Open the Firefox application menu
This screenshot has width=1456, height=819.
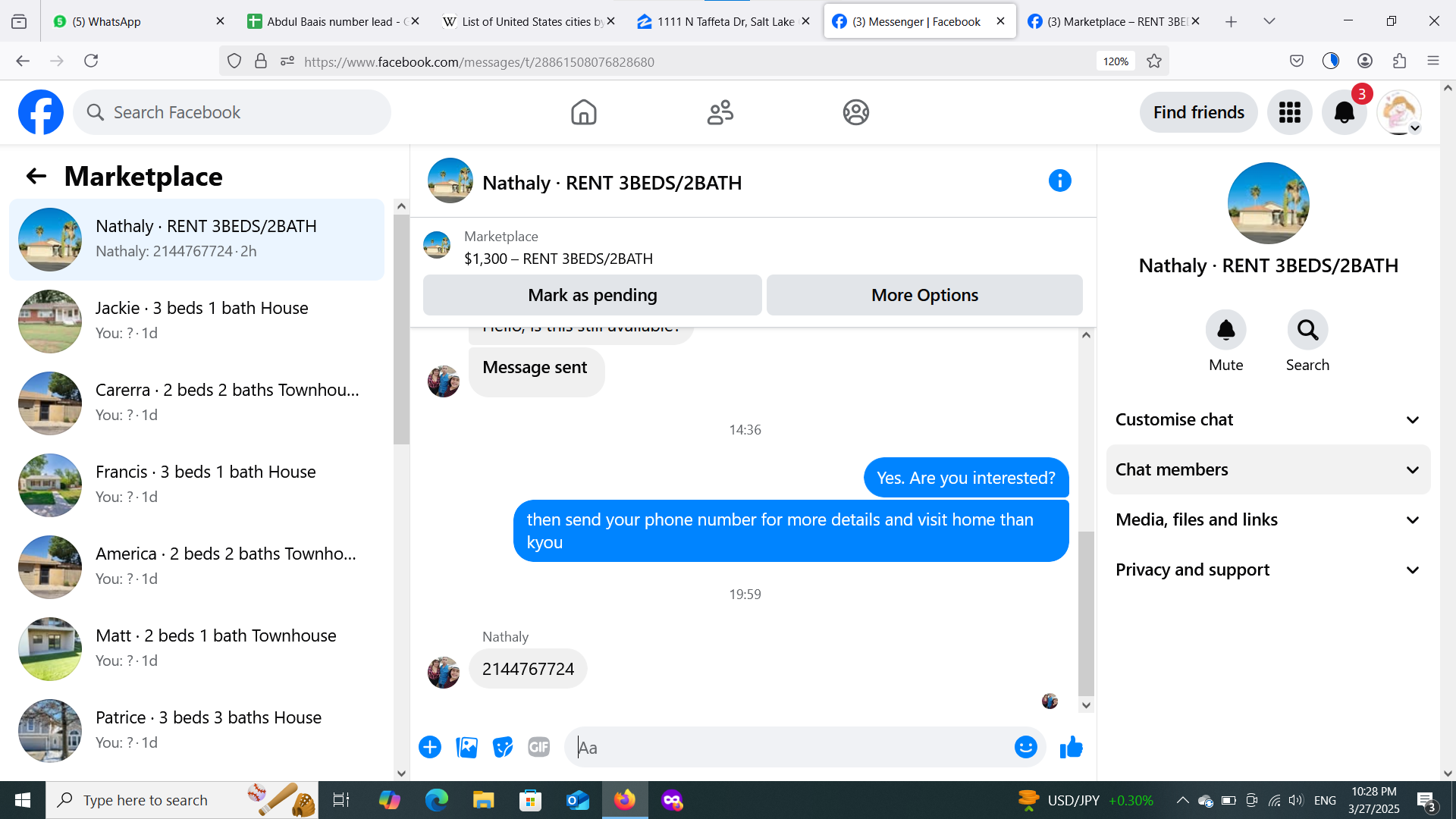(1433, 61)
